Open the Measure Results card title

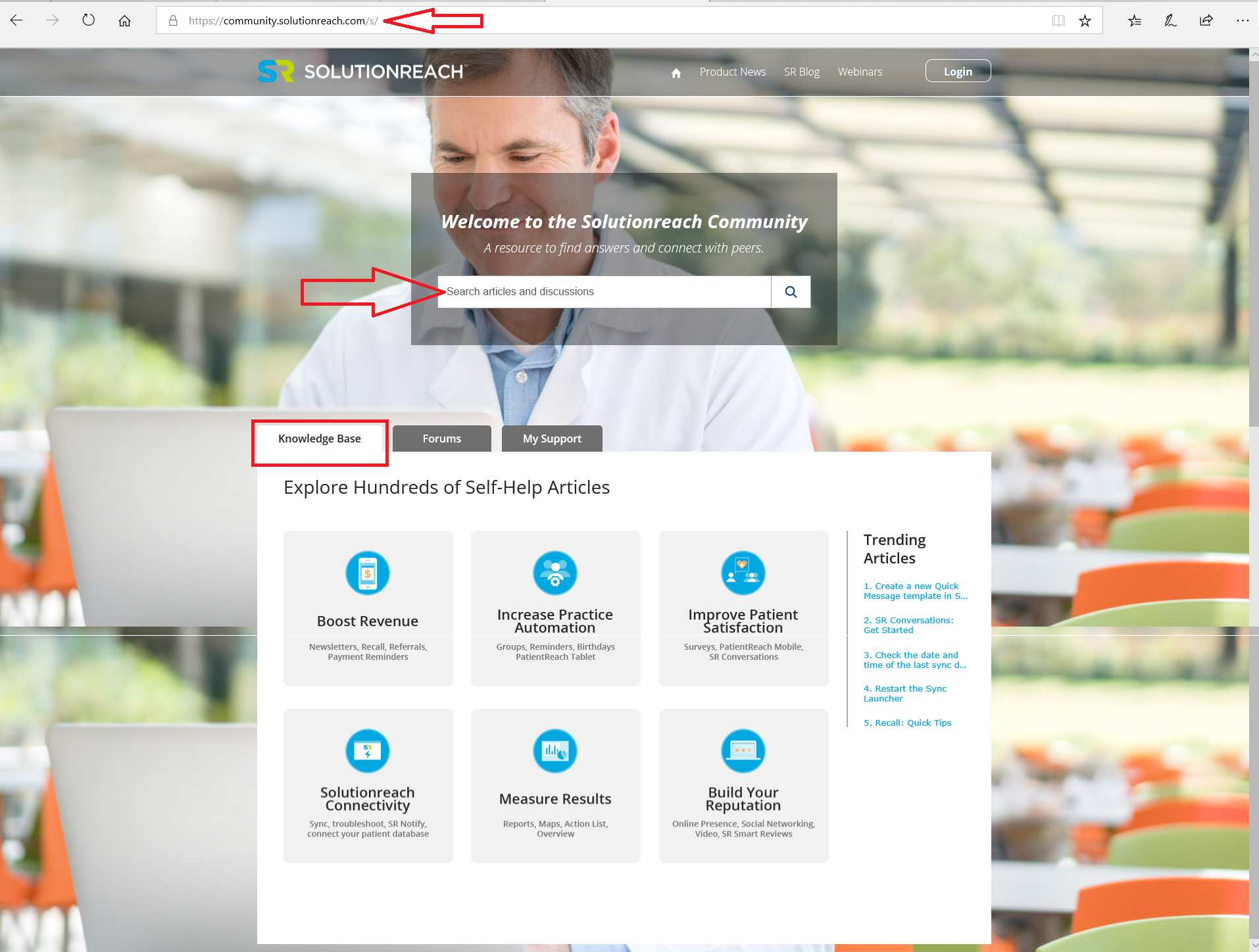[555, 799]
